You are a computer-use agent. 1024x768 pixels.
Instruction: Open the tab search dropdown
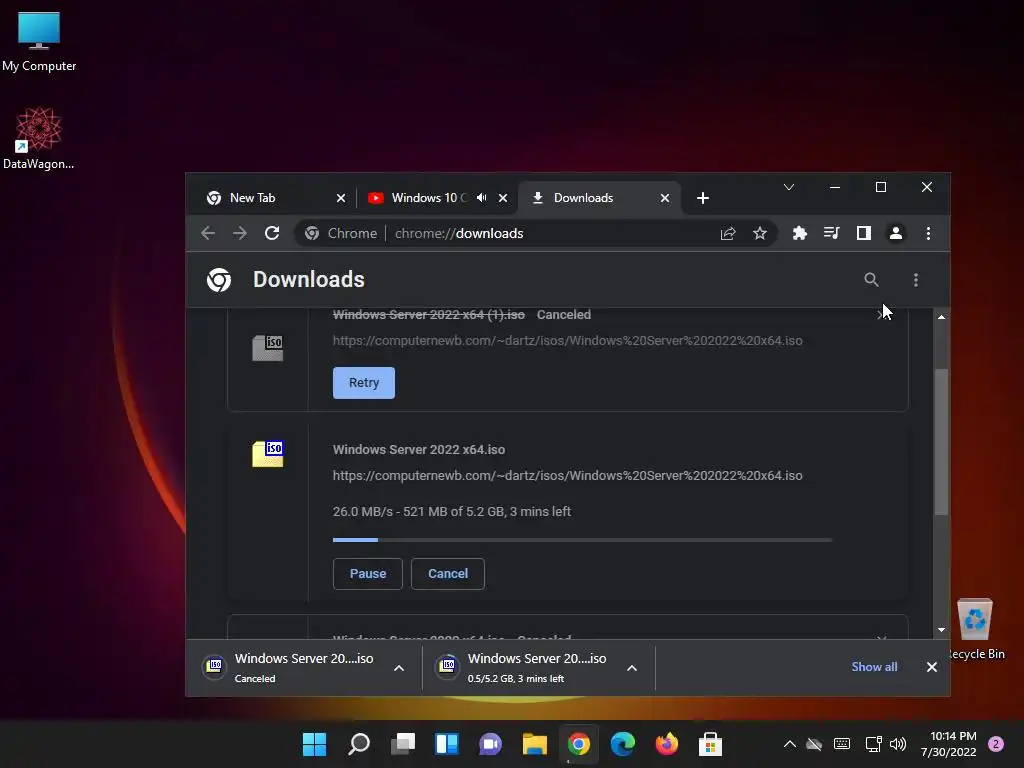789,187
